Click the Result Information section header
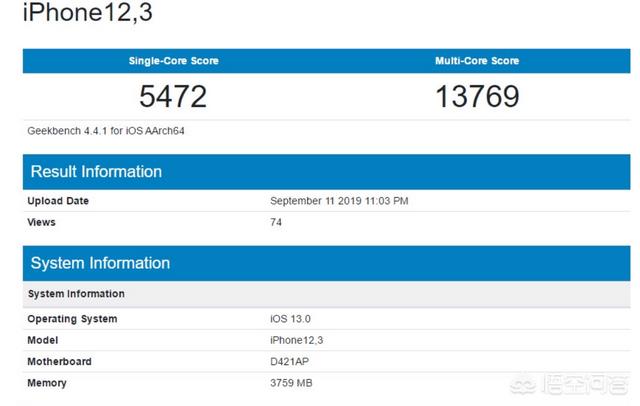640x406 pixels. [x=327, y=172]
